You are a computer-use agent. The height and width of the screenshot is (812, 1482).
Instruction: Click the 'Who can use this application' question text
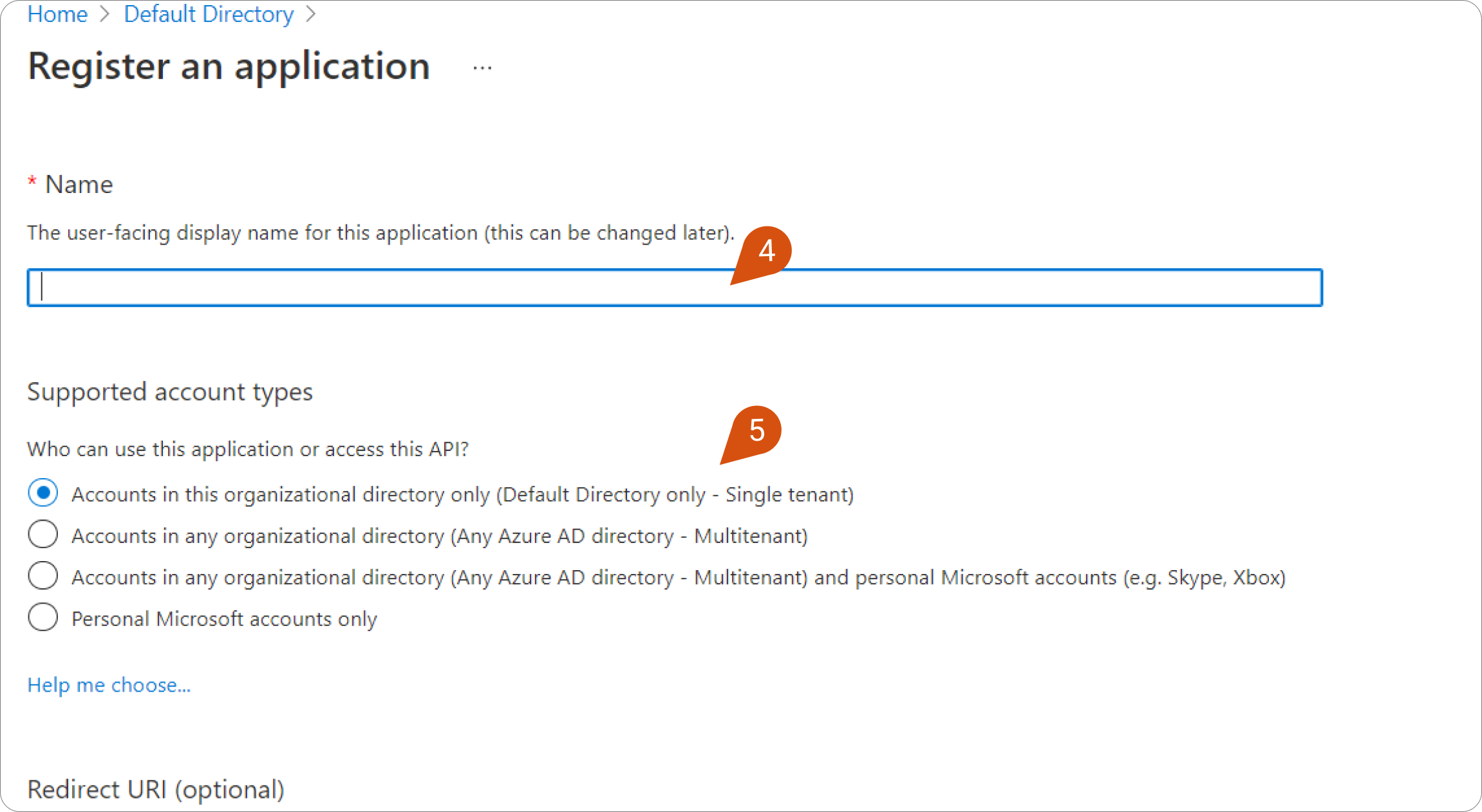point(248,449)
